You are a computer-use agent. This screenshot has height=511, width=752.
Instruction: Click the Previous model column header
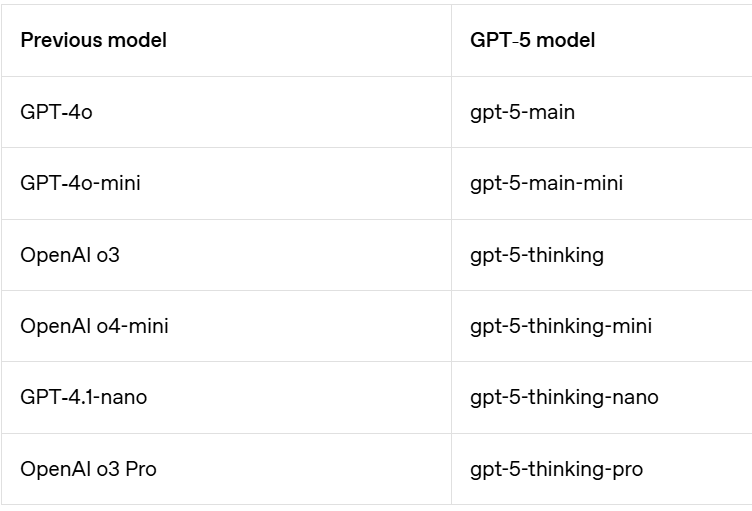[93, 41]
